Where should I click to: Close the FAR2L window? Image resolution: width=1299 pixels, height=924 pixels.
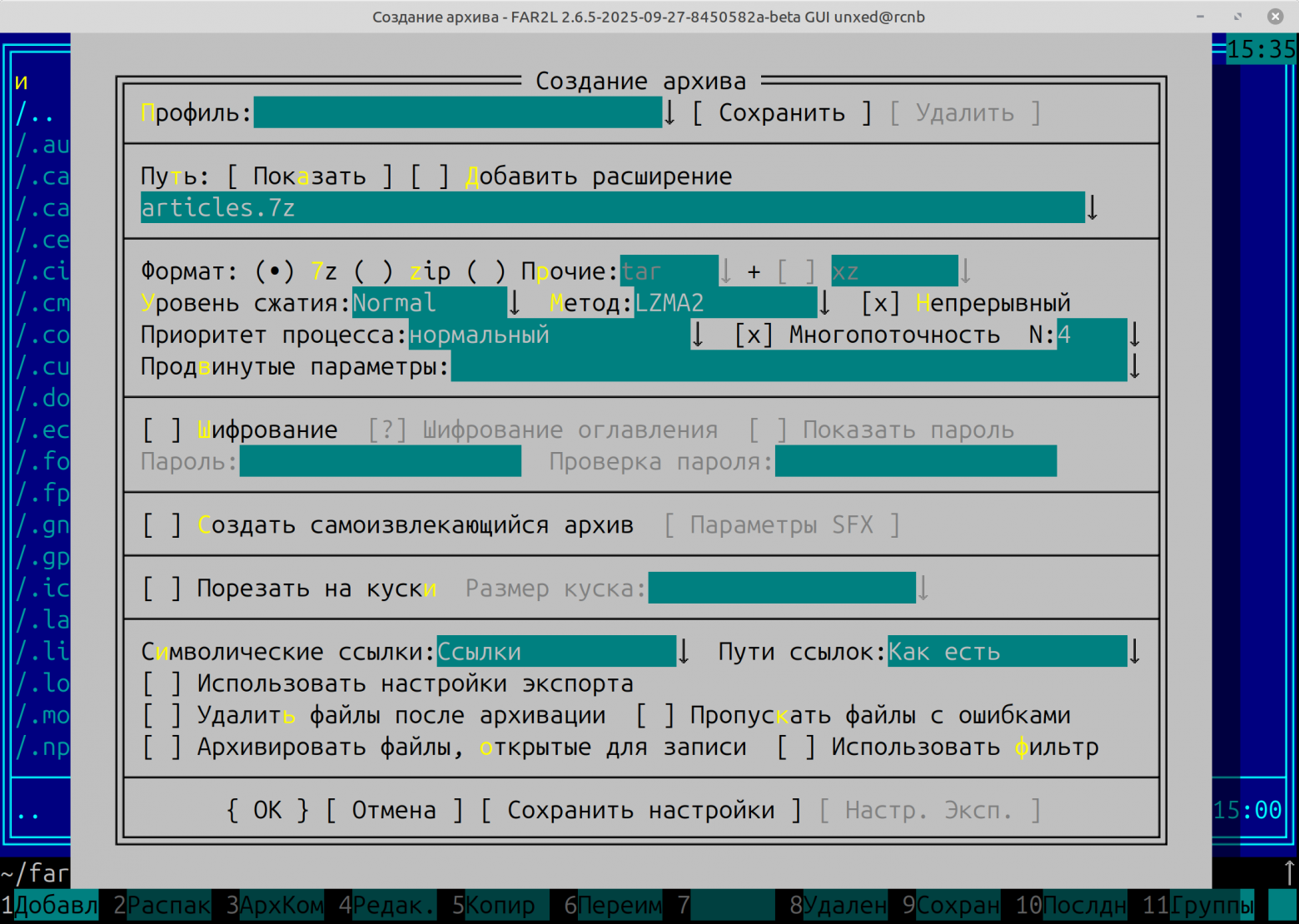[1275, 17]
